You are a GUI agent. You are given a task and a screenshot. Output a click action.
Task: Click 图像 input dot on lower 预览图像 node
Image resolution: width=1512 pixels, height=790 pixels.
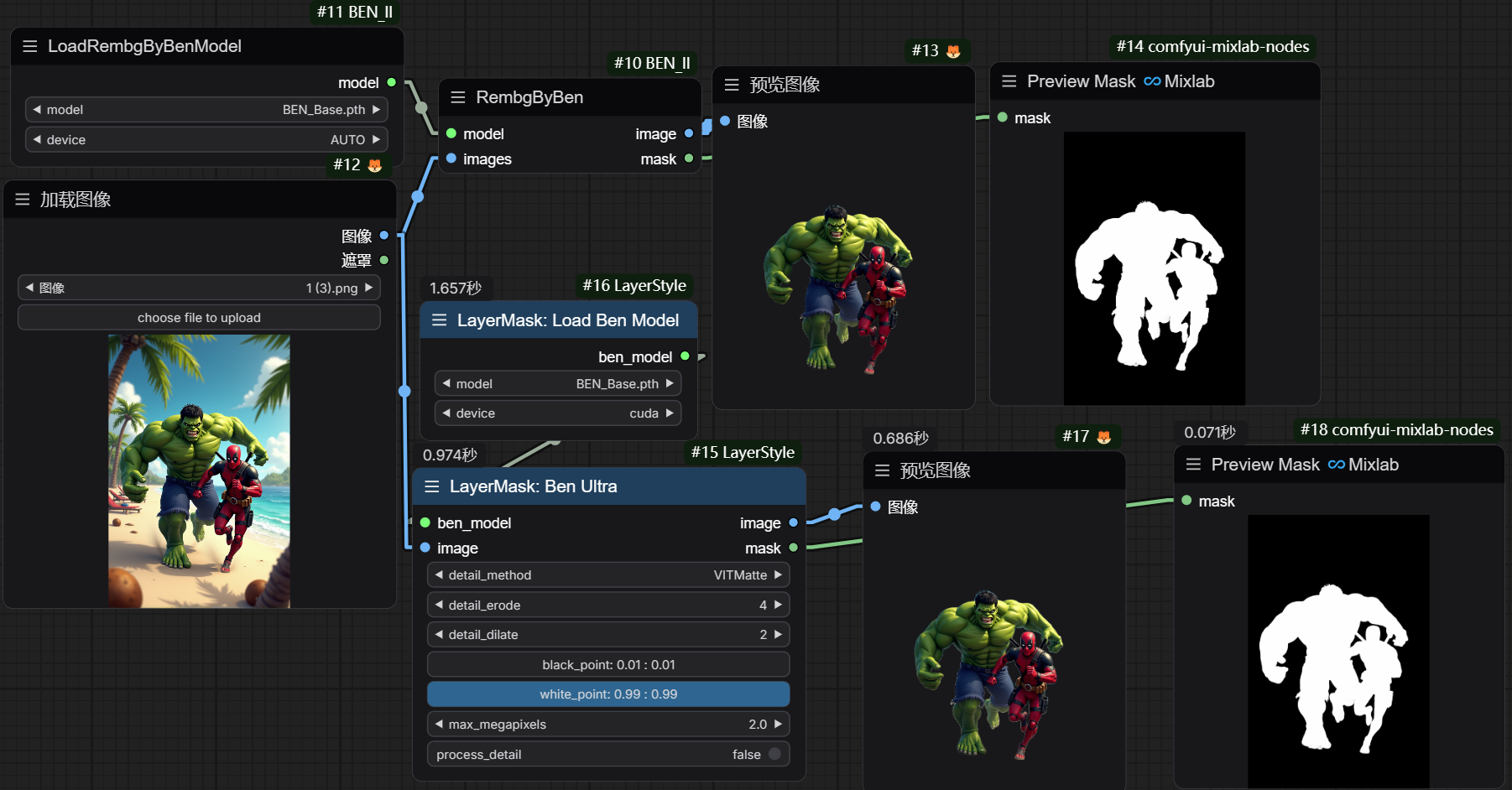click(875, 507)
